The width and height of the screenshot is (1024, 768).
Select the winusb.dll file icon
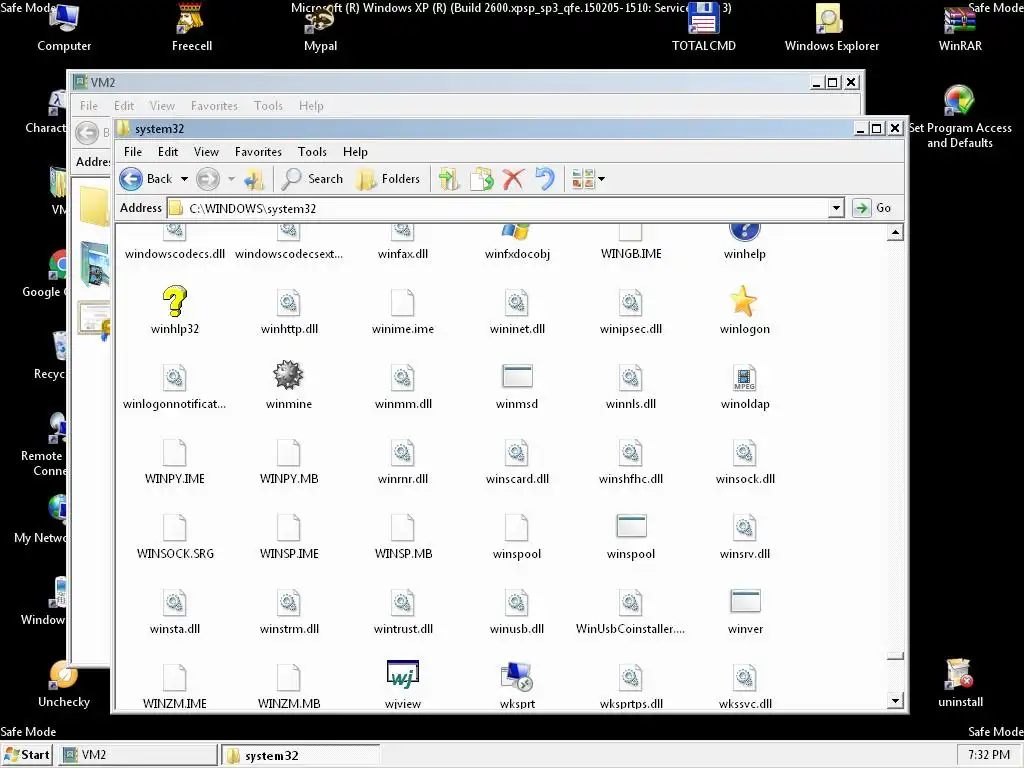[517, 602]
